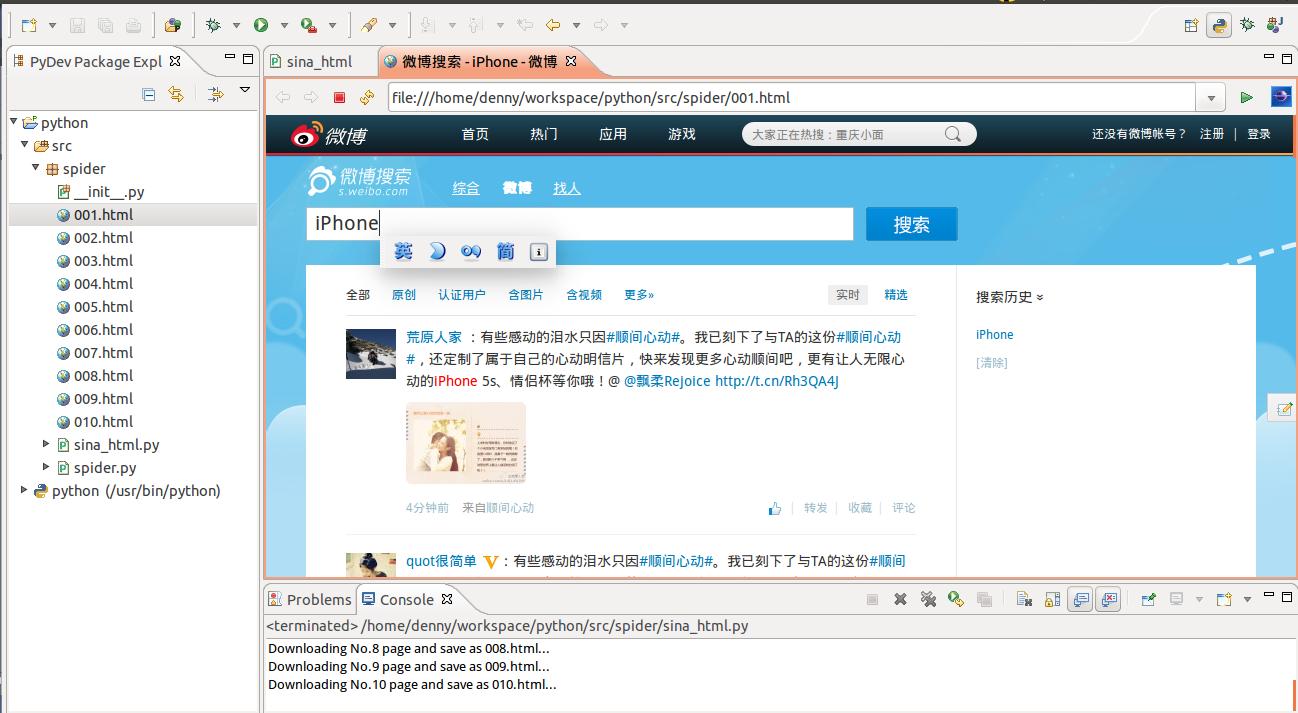
Task: Open the Back history dropdown arrow
Action: 576,25
